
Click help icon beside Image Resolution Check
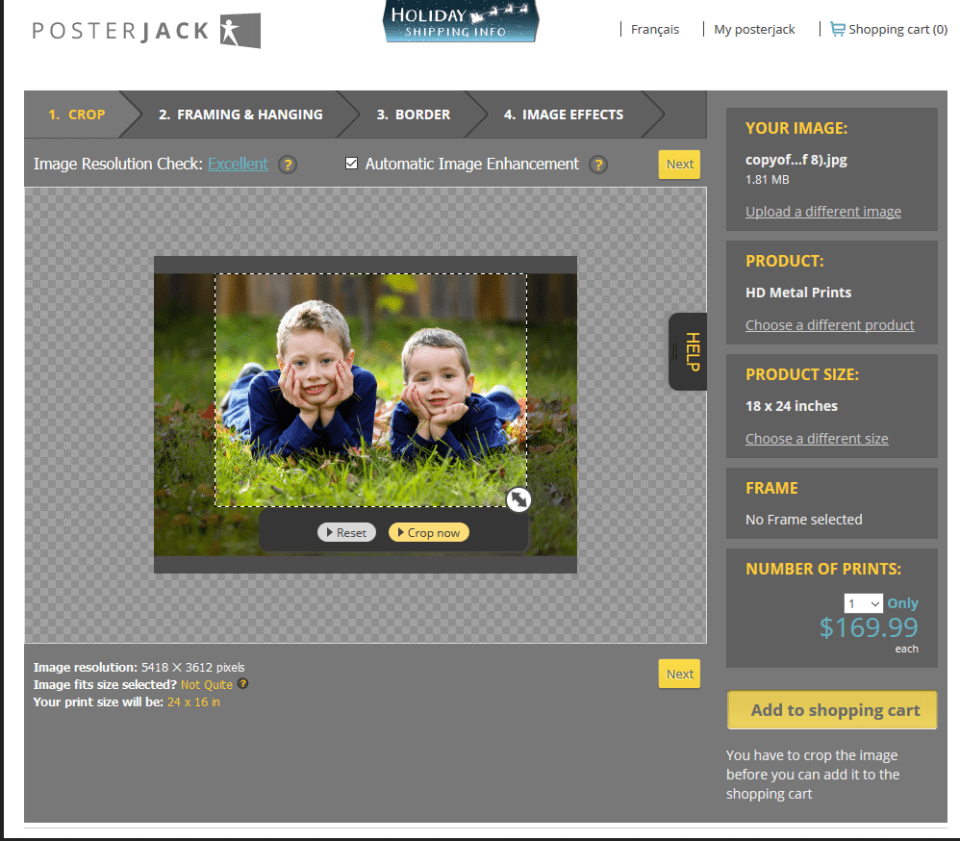click(287, 165)
